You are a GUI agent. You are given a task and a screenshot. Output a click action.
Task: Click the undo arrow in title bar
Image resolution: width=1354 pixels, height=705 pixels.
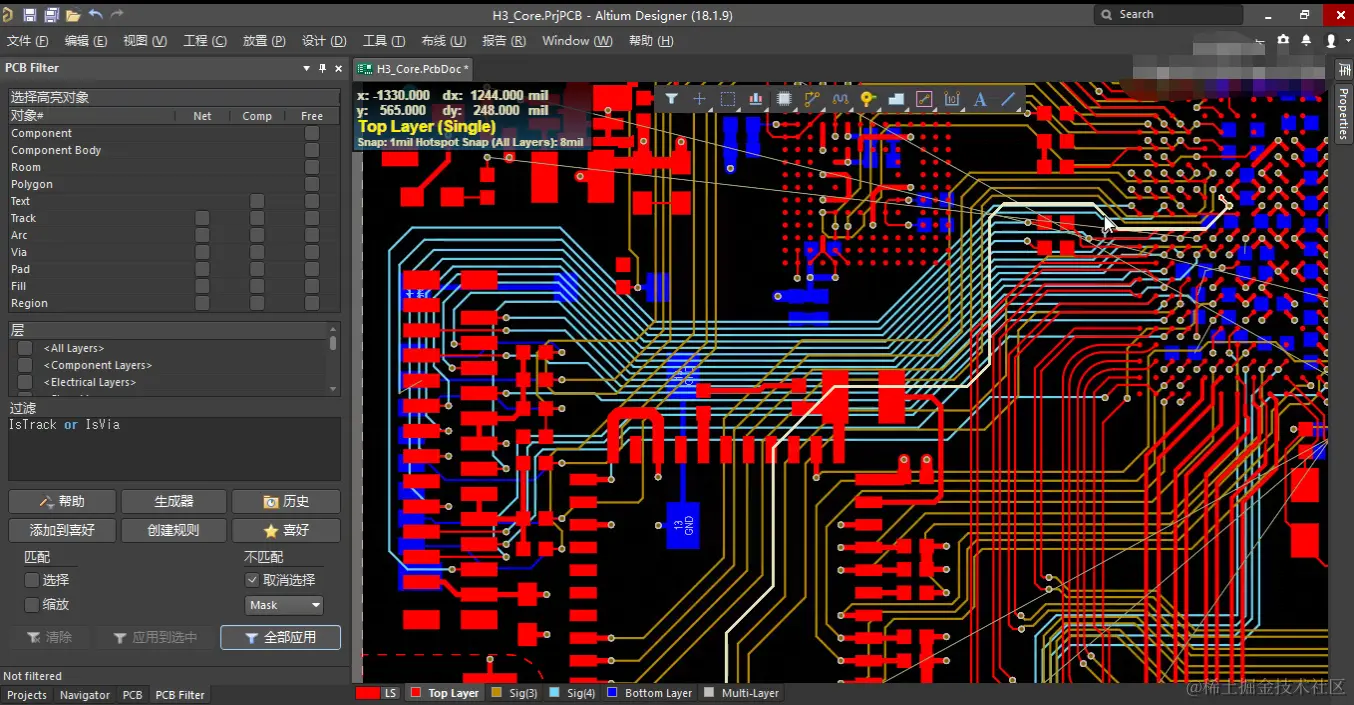(x=96, y=15)
